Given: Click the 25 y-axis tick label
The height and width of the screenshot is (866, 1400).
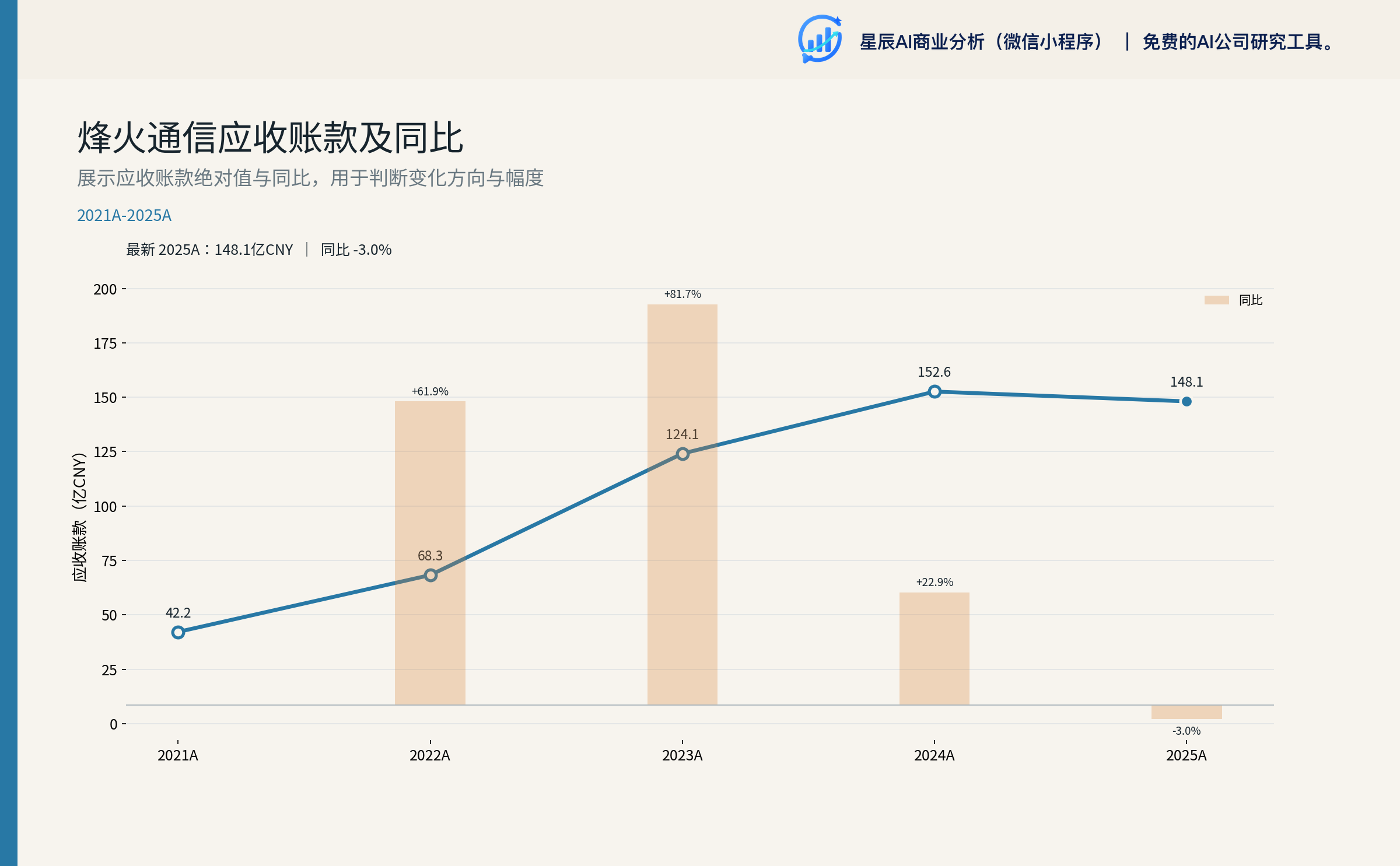Looking at the screenshot, I should (x=110, y=670).
